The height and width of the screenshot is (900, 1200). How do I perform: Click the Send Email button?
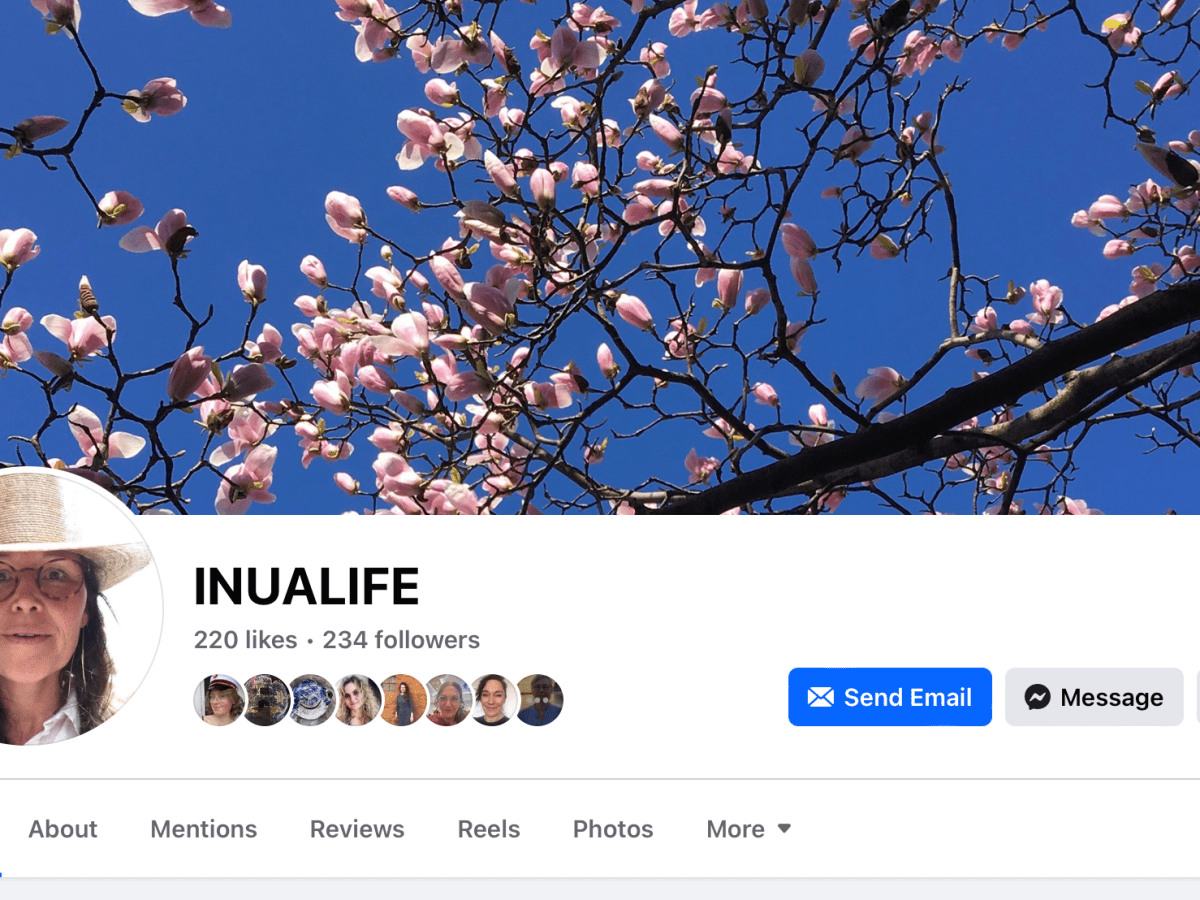click(x=890, y=697)
